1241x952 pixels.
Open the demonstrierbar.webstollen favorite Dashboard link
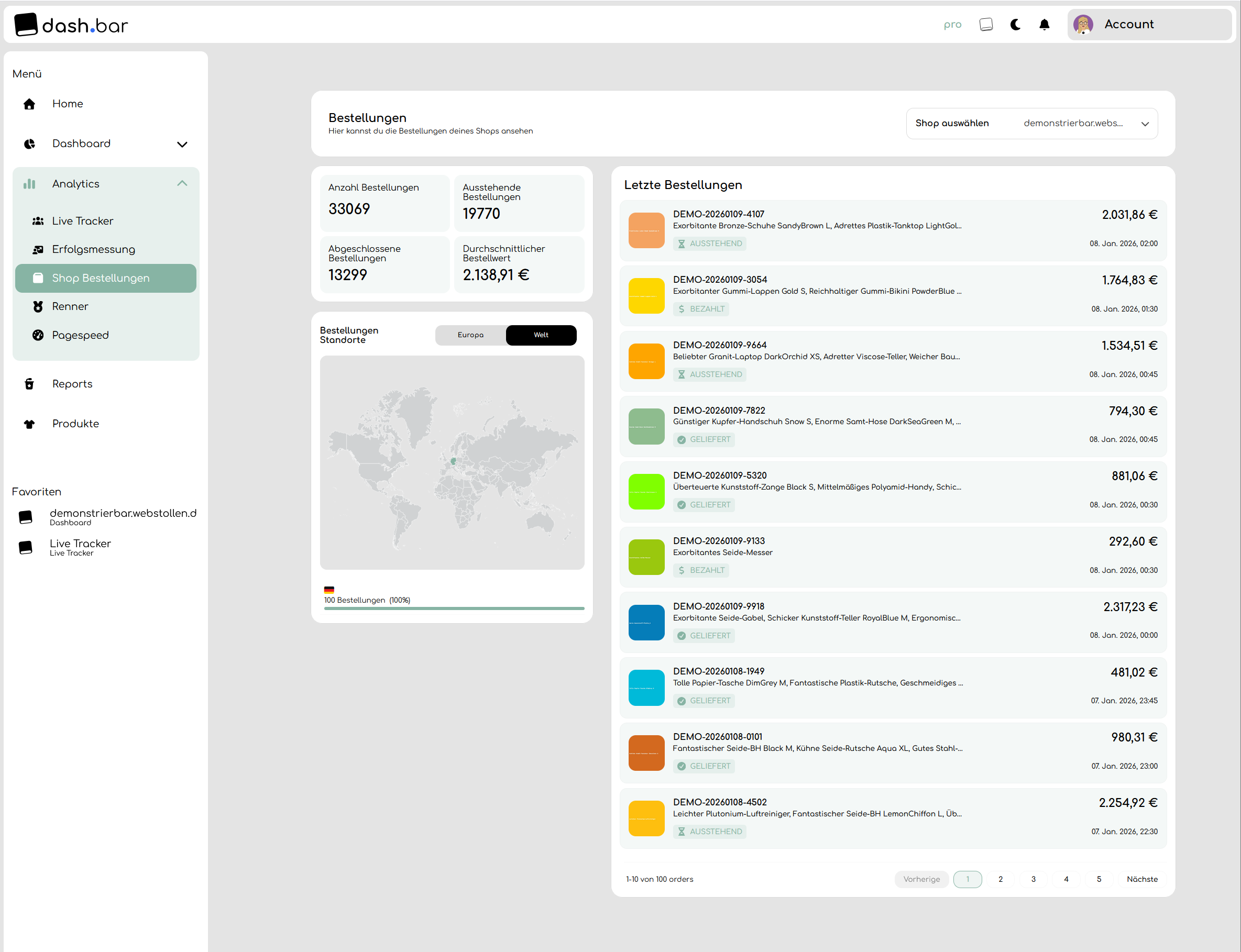(x=123, y=516)
